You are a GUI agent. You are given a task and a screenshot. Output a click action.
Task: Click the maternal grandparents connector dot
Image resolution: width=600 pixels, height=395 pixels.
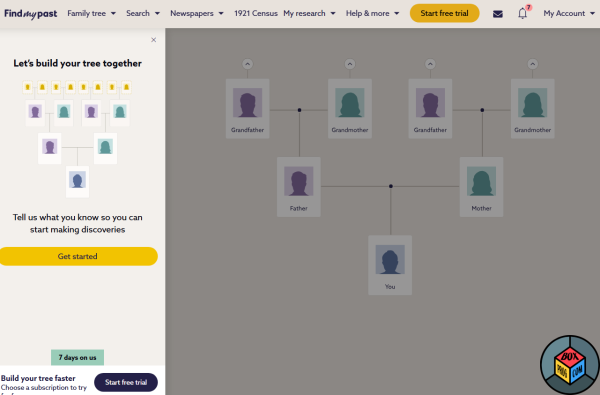(x=482, y=110)
